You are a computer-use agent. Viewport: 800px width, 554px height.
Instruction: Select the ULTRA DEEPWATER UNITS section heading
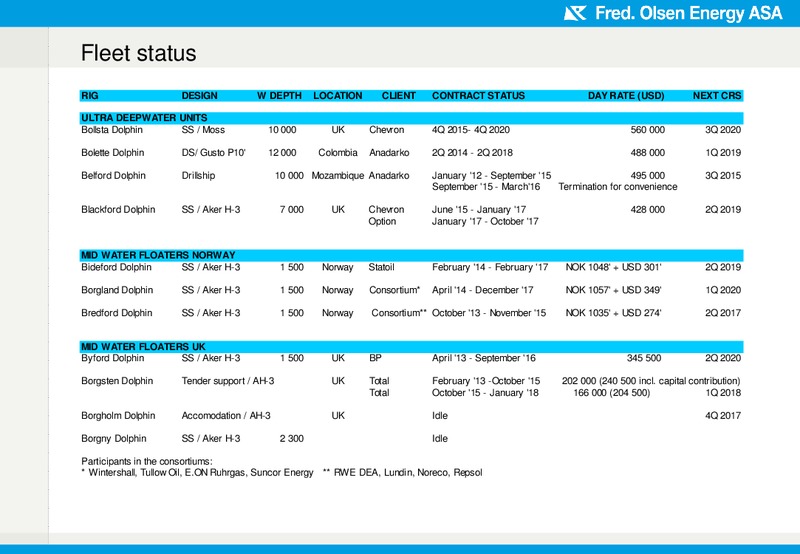144,118
